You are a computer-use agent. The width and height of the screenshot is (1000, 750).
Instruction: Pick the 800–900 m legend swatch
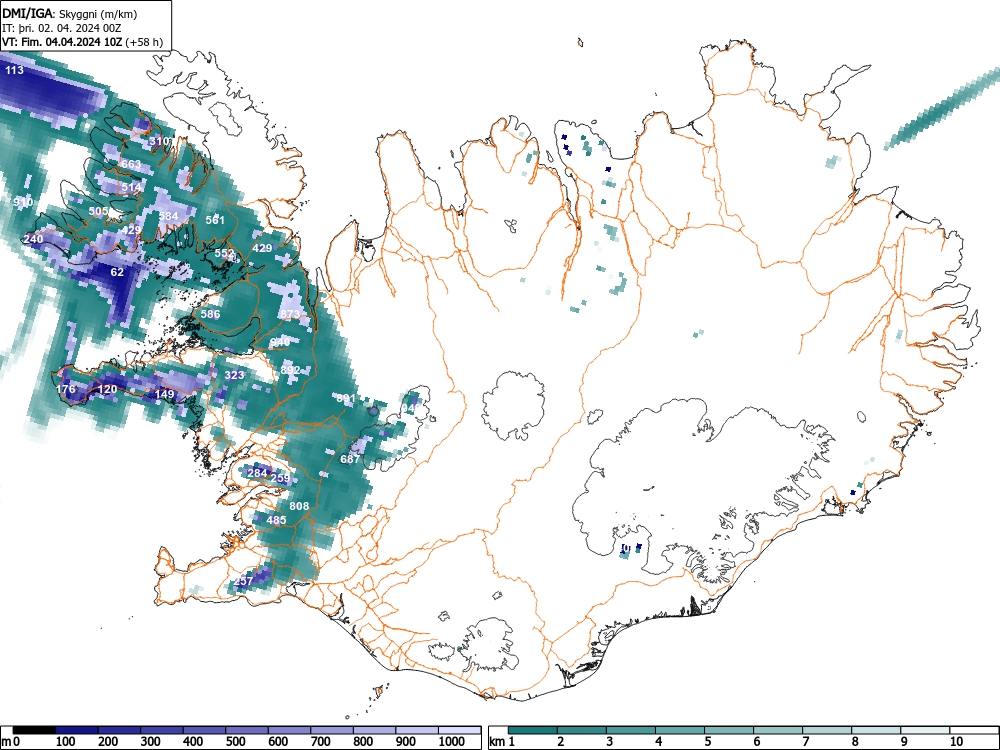coord(374,730)
